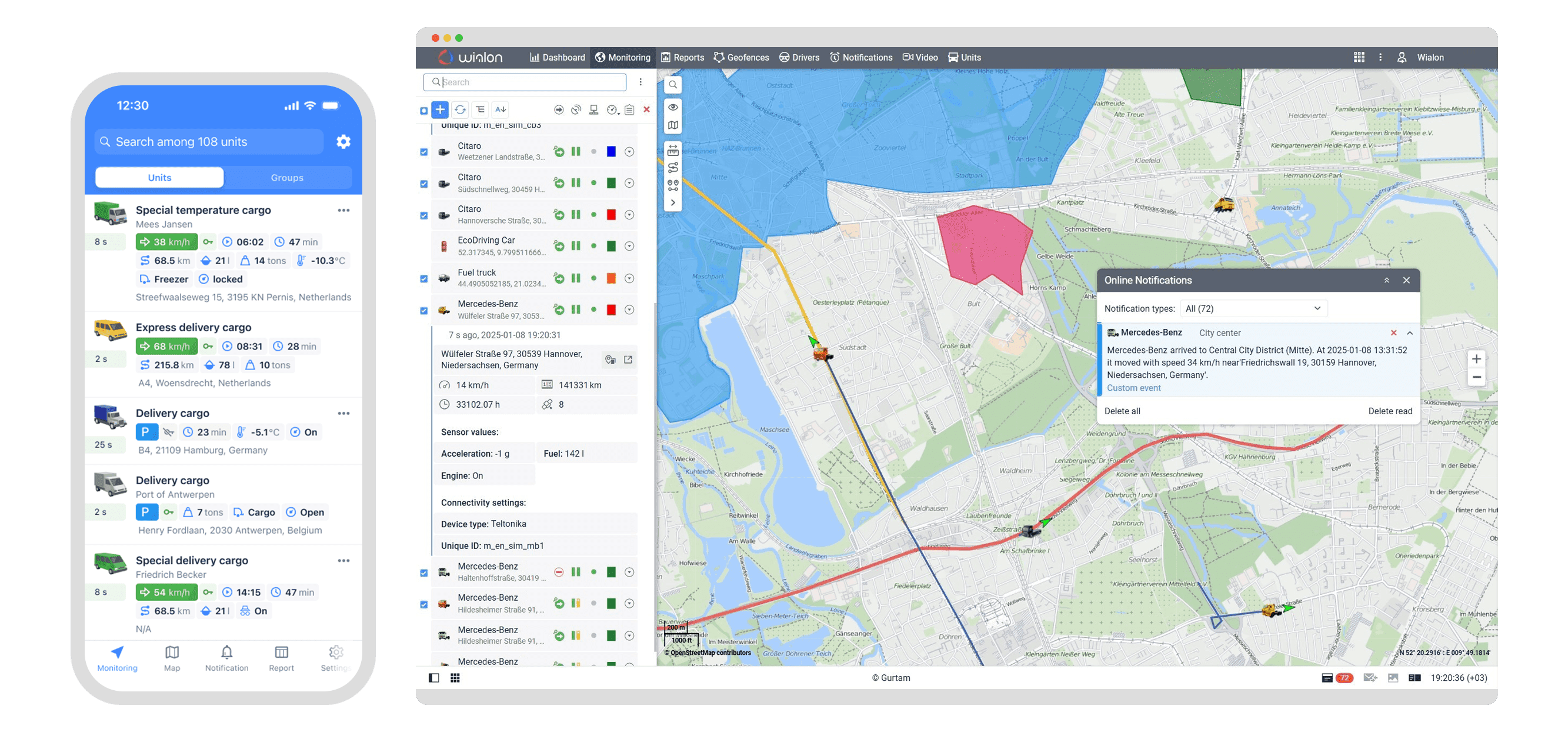Image resolution: width=1568 pixels, height=742 pixels.
Task: Open unit location in new window icon
Action: [x=628, y=360]
